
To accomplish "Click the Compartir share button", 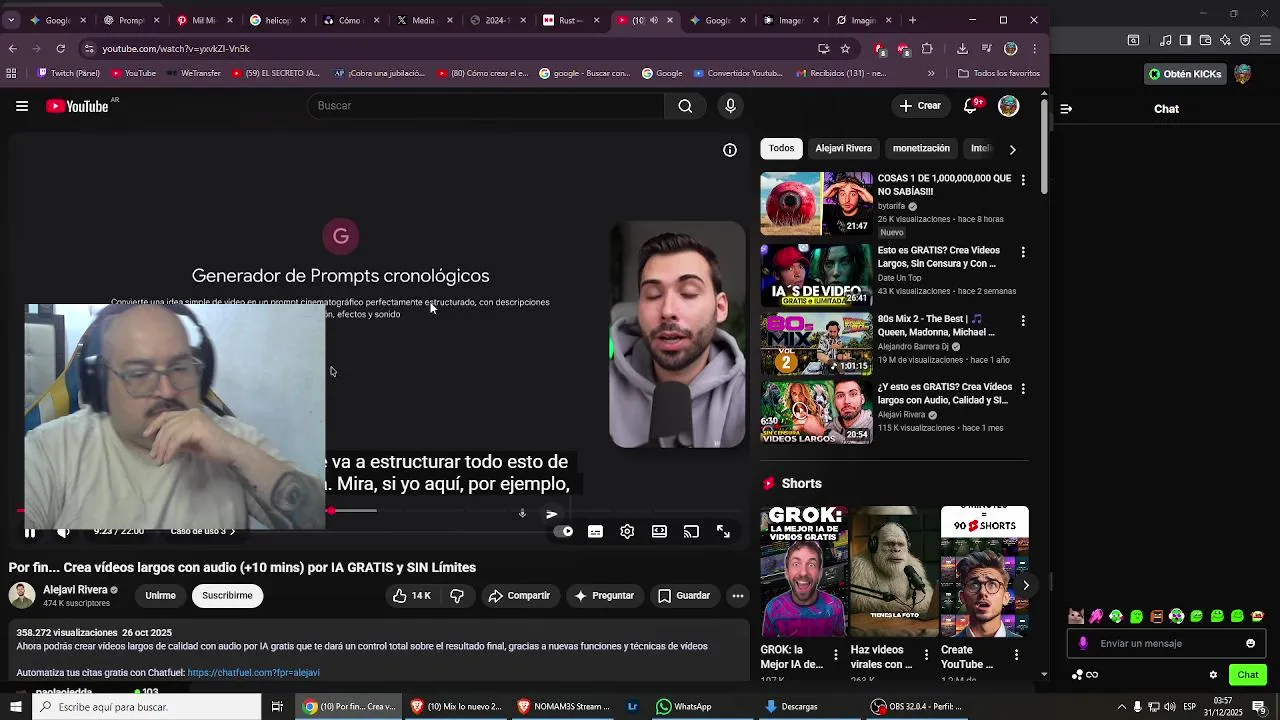I will [519, 596].
